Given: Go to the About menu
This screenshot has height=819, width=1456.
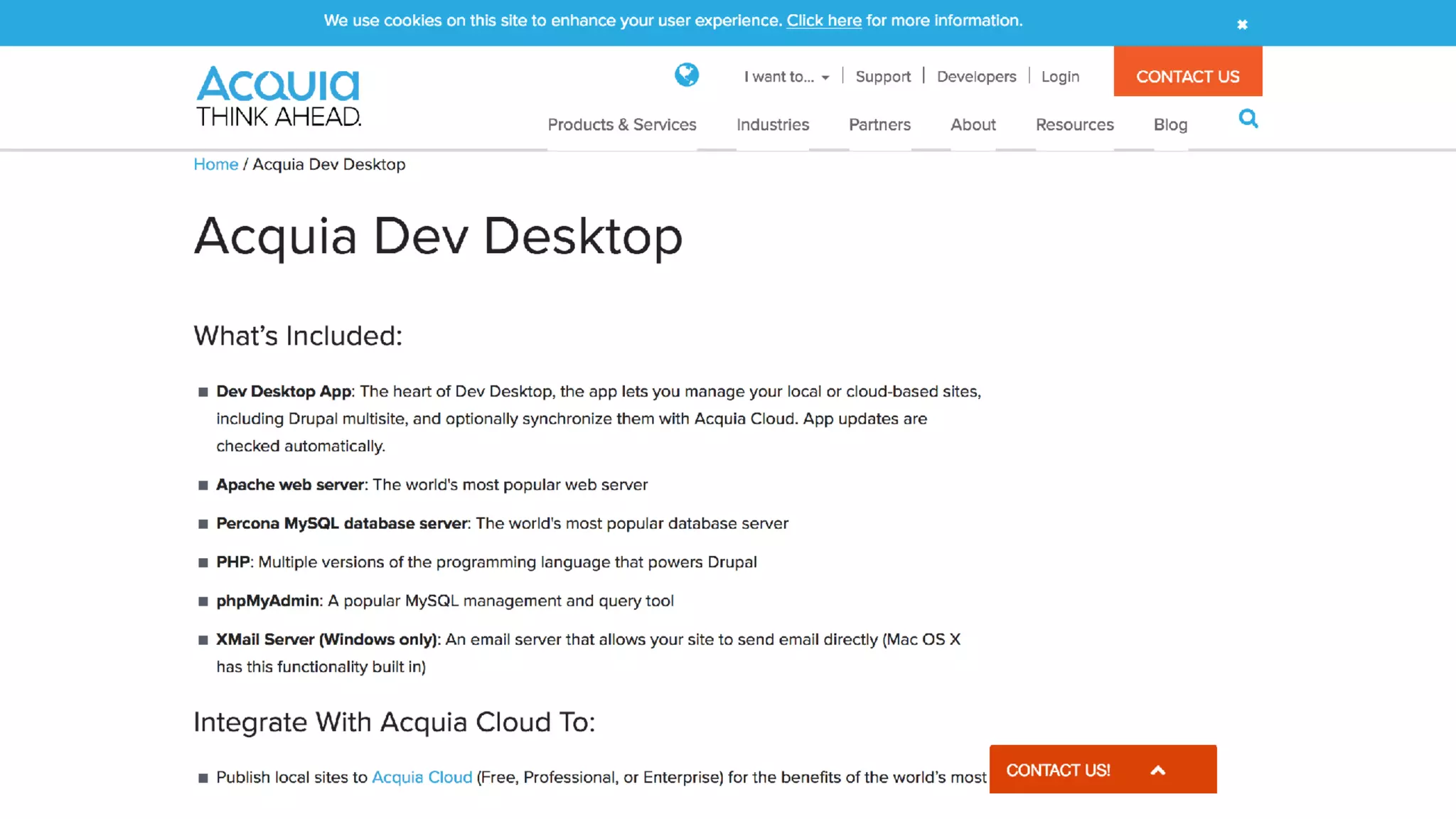Looking at the screenshot, I should pyautogui.click(x=973, y=124).
